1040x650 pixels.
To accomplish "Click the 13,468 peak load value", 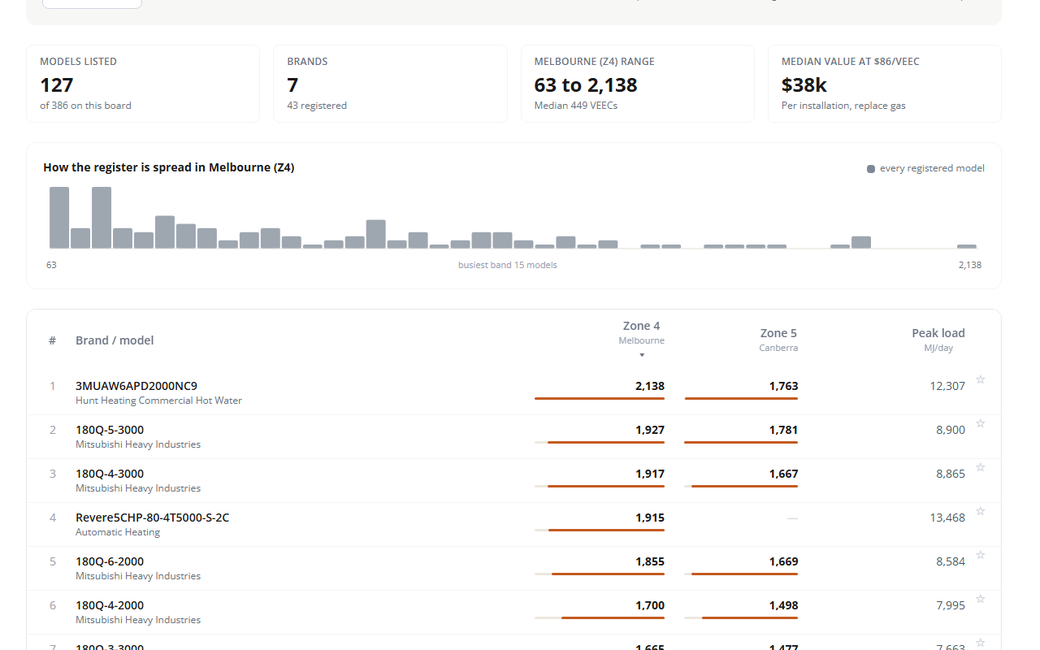I will click(947, 517).
